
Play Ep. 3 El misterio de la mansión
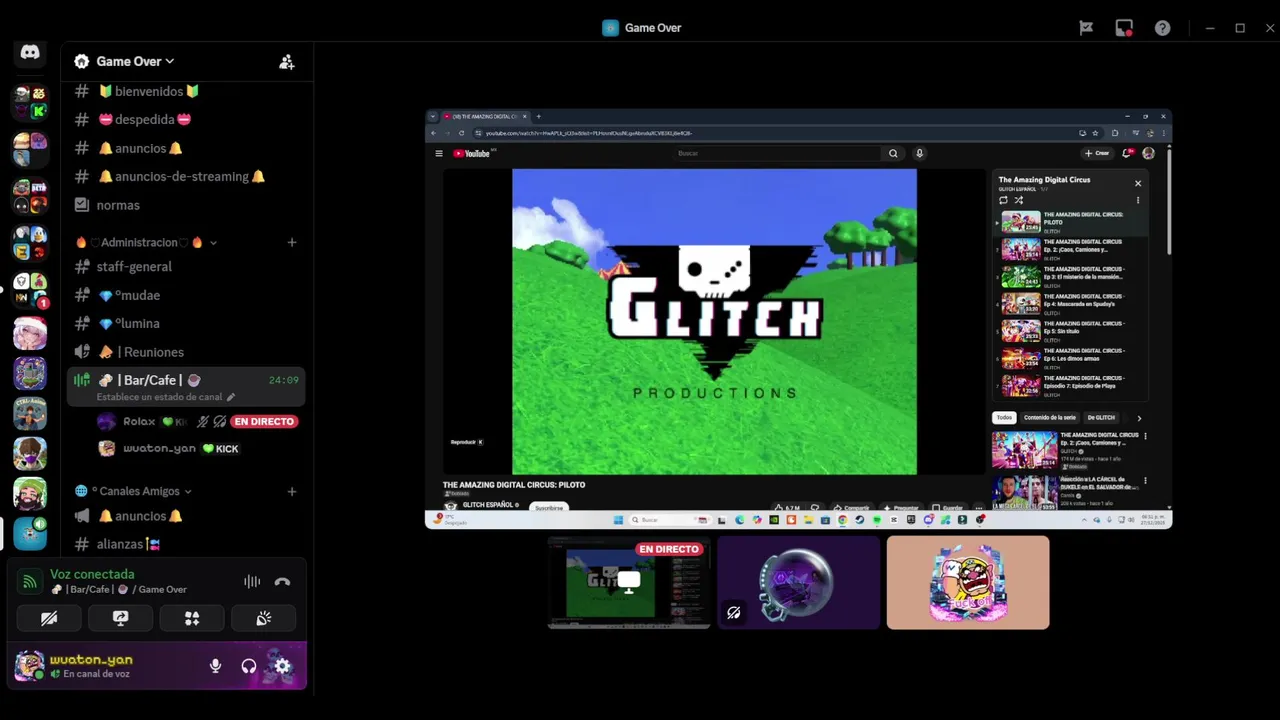tap(1068, 276)
